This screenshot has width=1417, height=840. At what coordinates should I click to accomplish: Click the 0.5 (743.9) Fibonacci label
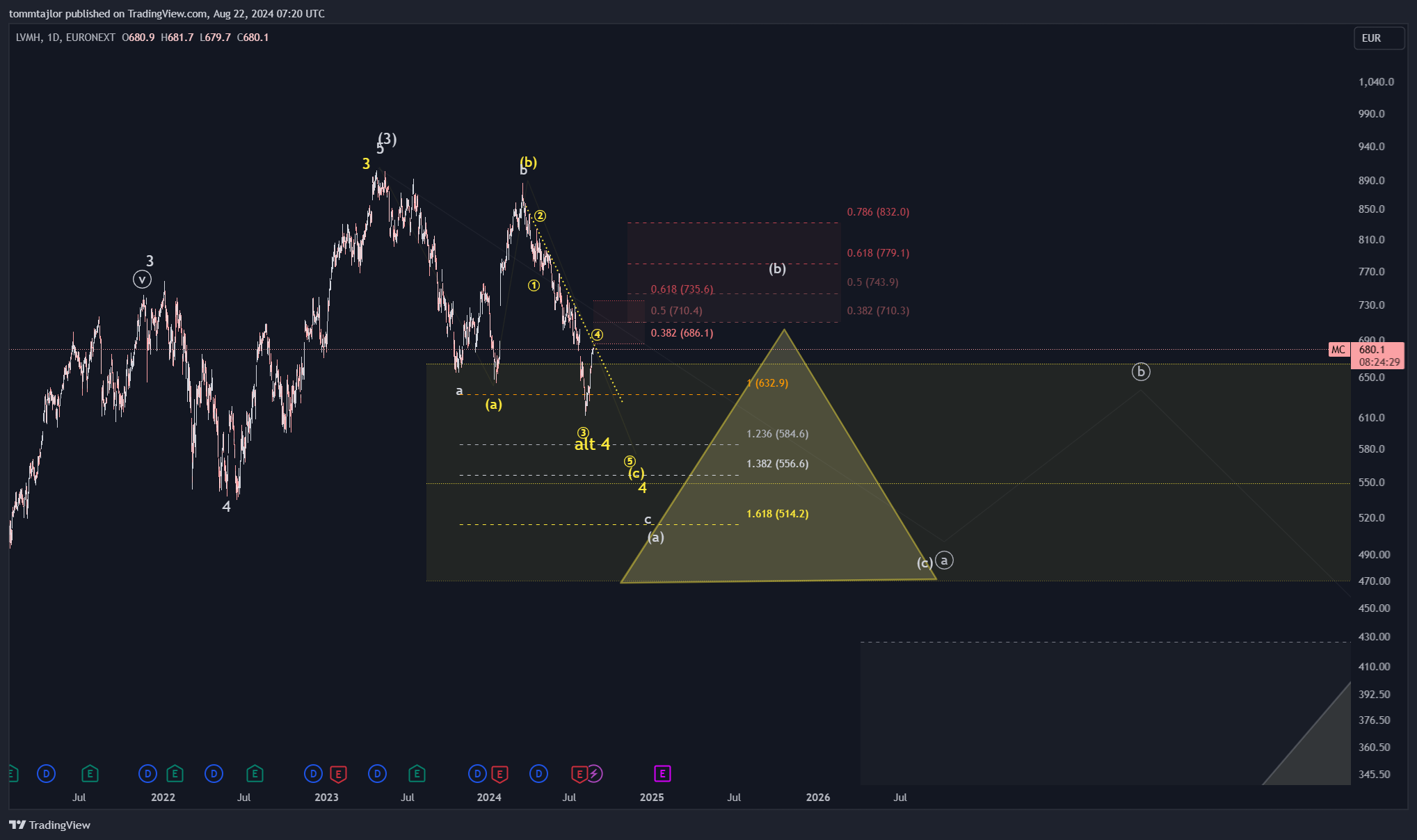click(872, 282)
